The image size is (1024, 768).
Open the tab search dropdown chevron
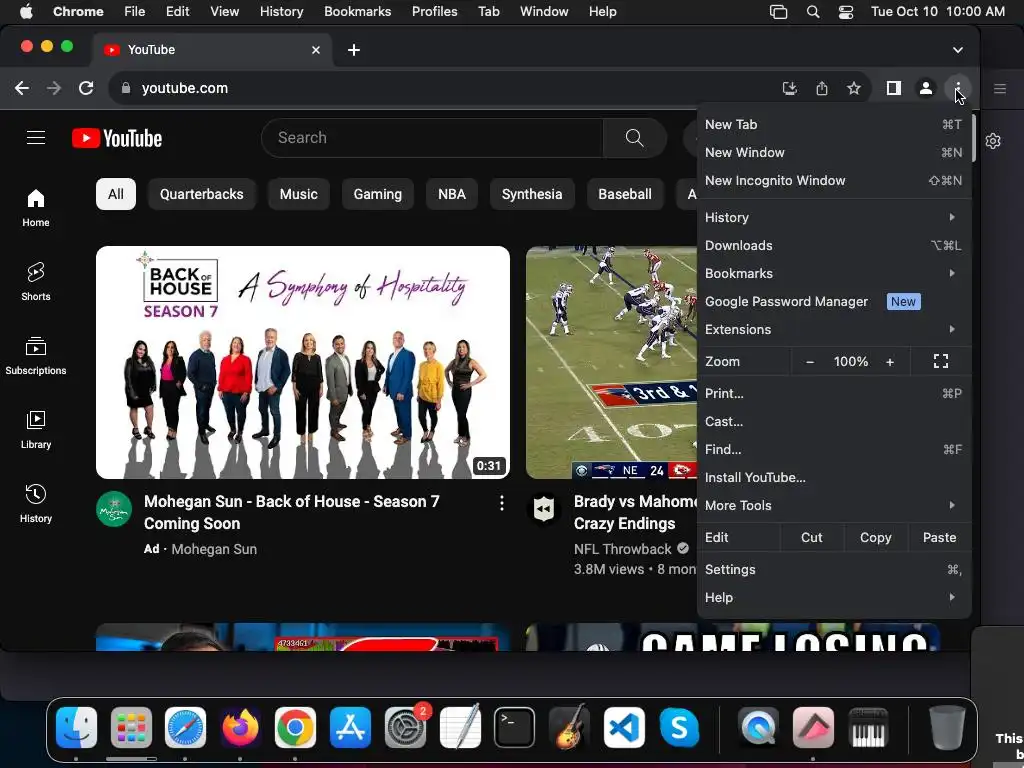click(x=957, y=50)
